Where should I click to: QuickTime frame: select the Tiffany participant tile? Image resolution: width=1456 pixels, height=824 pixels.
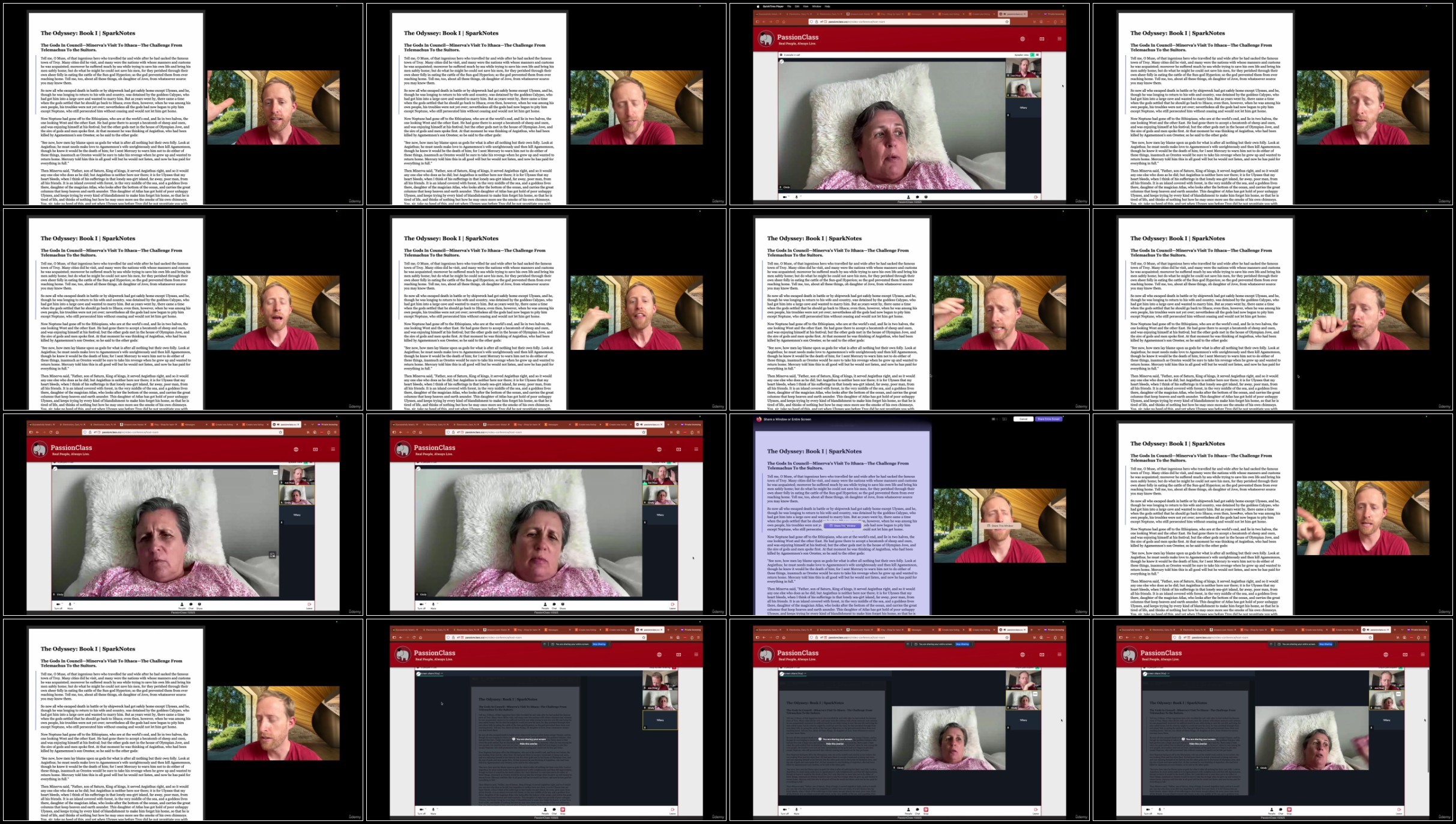click(x=1023, y=108)
